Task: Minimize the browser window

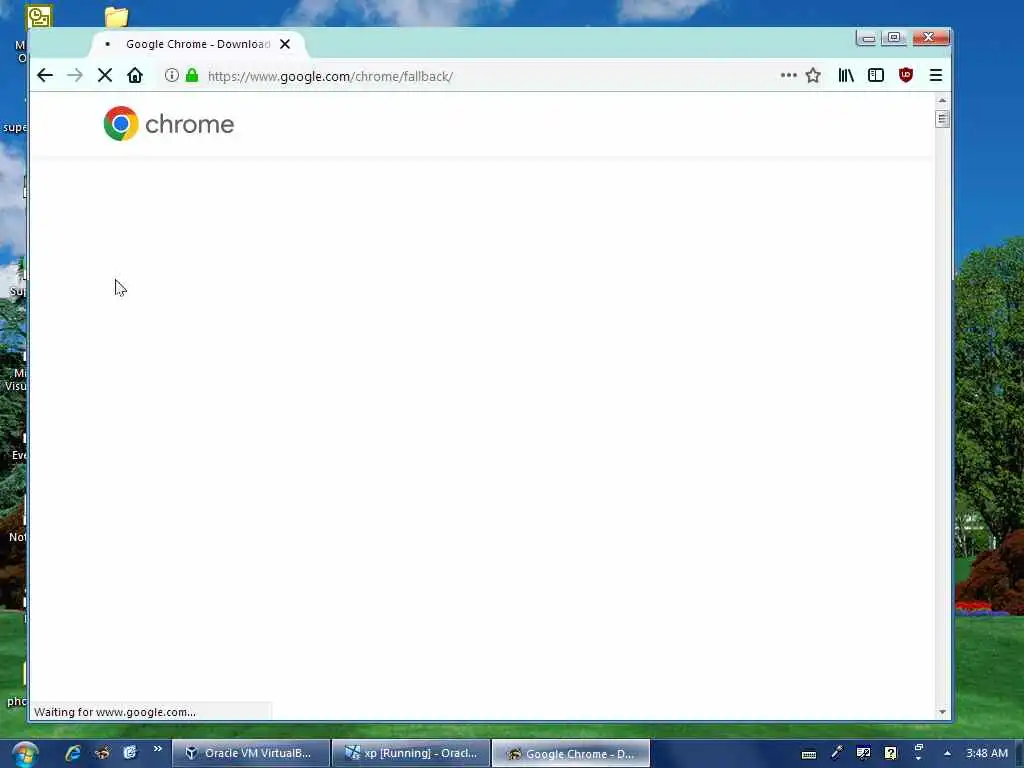Action: [x=868, y=38]
